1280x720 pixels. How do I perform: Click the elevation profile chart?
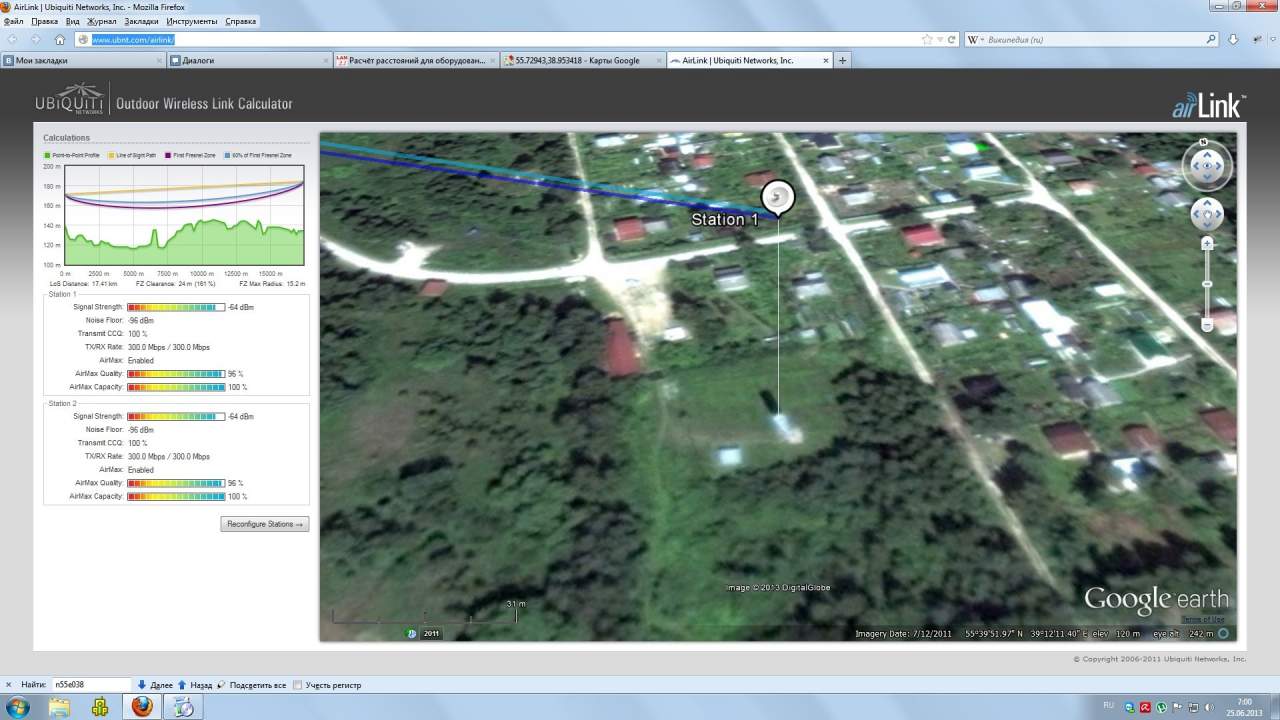pyautogui.click(x=185, y=216)
